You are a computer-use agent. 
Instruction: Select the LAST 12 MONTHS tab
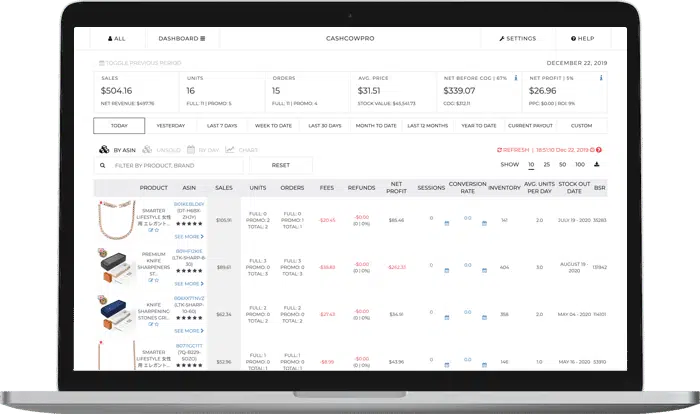point(427,125)
